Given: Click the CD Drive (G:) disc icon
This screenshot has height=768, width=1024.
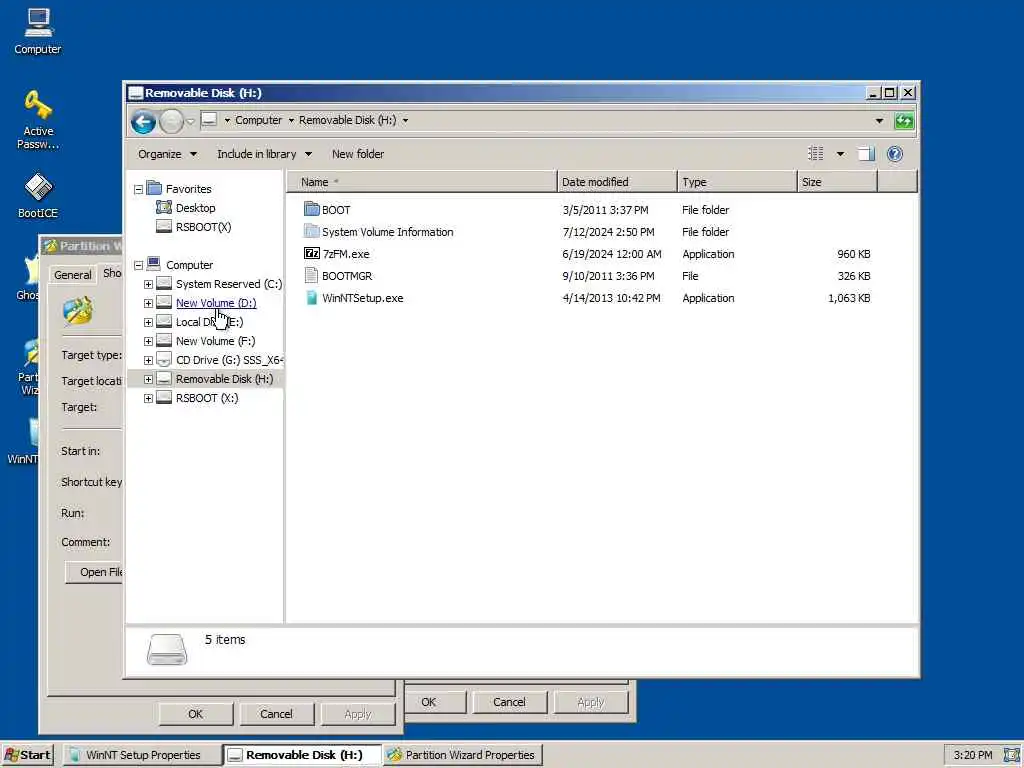Looking at the screenshot, I should [164, 359].
